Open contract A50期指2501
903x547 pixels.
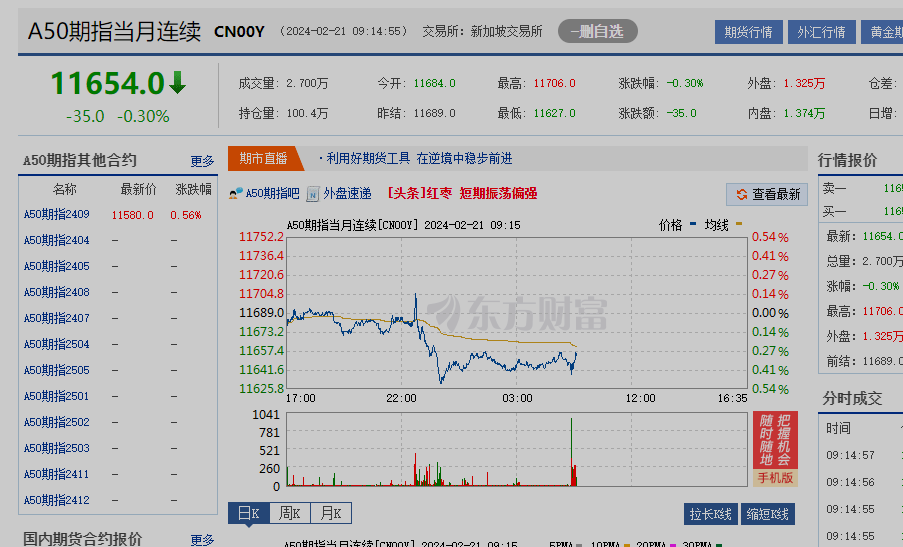point(56,396)
